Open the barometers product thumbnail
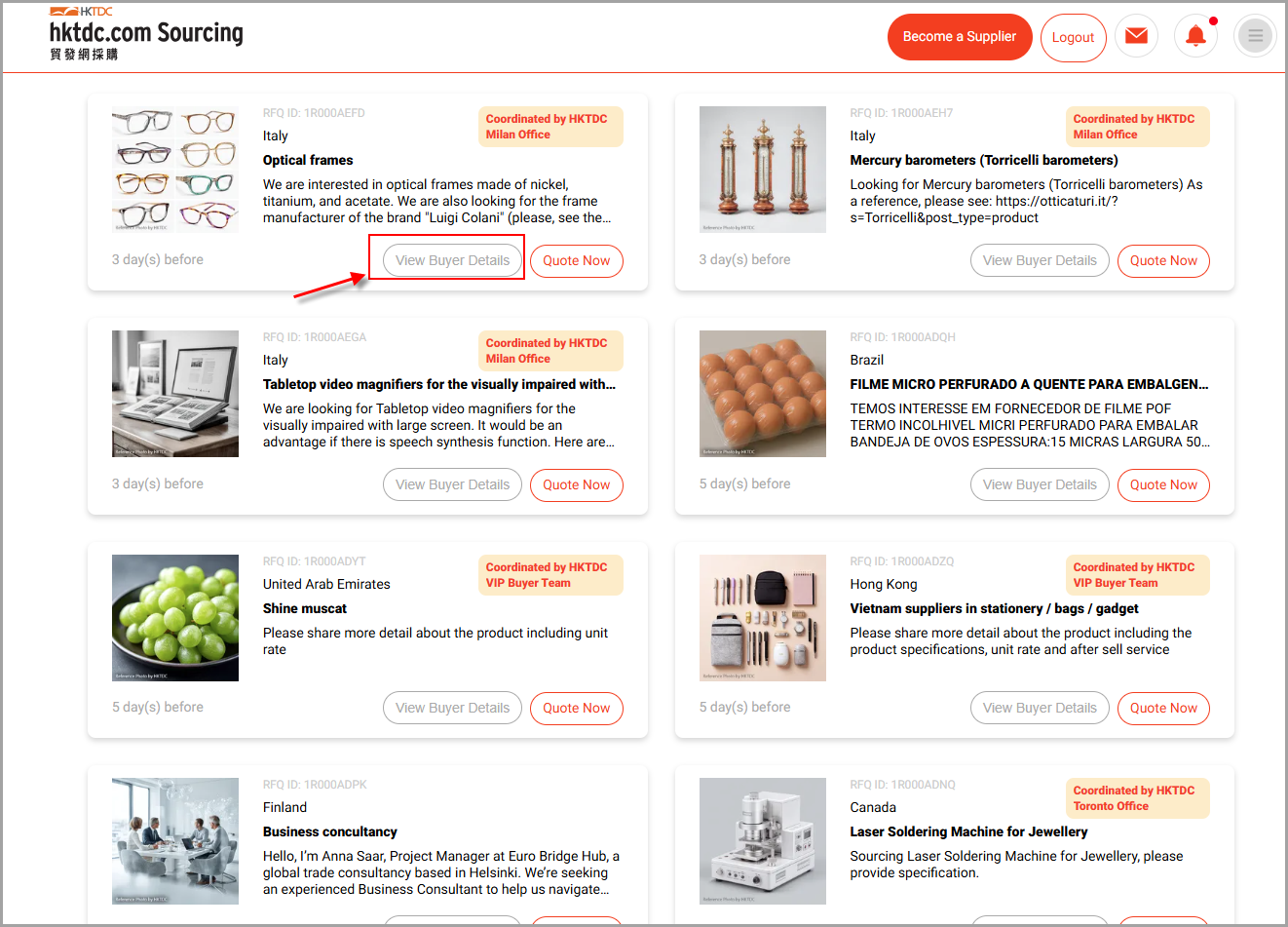The height and width of the screenshot is (927, 1288). coord(763,170)
